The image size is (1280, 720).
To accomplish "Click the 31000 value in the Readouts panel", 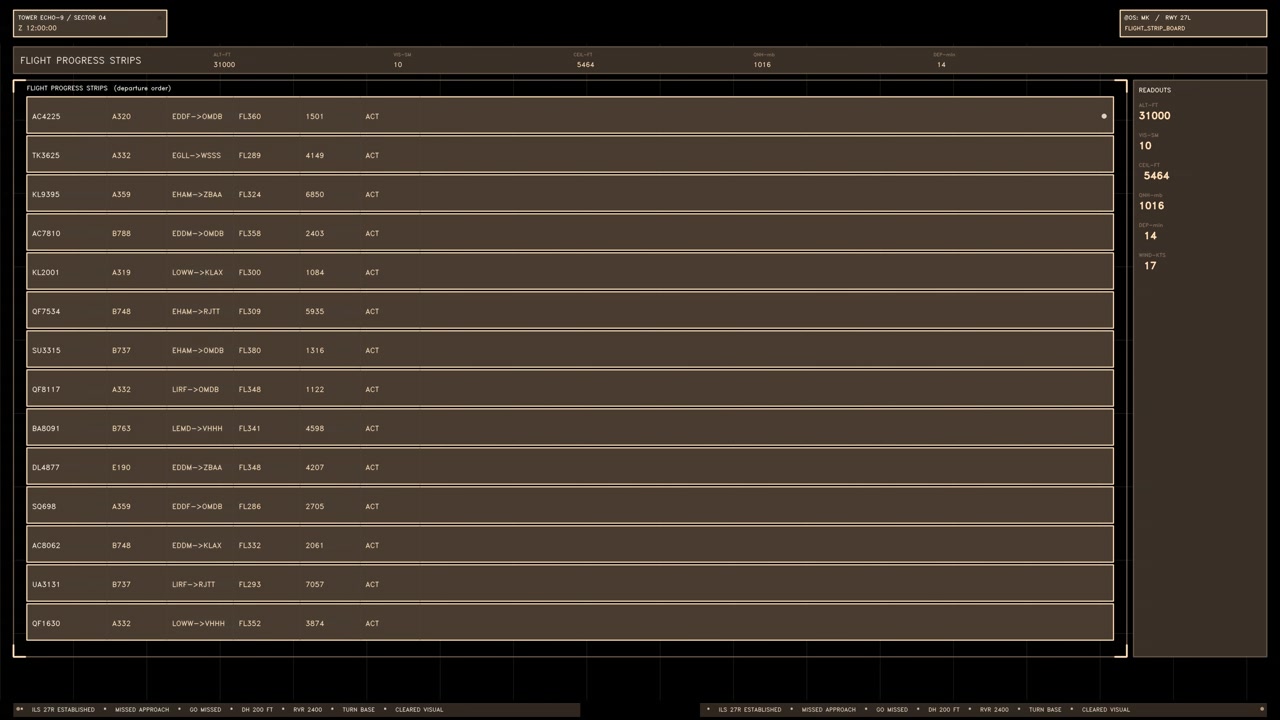I will click(1154, 116).
